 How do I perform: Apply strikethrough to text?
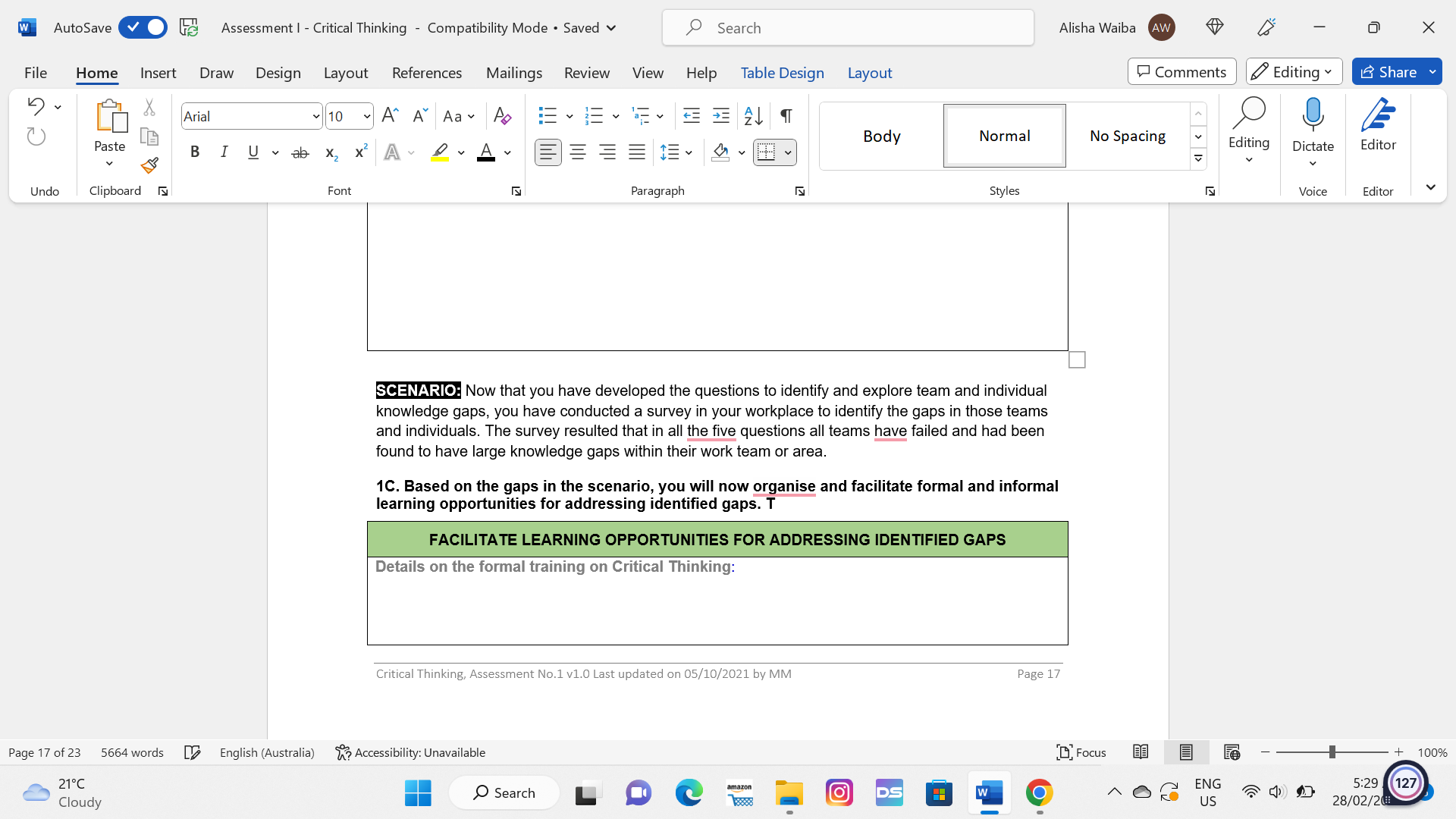point(300,152)
